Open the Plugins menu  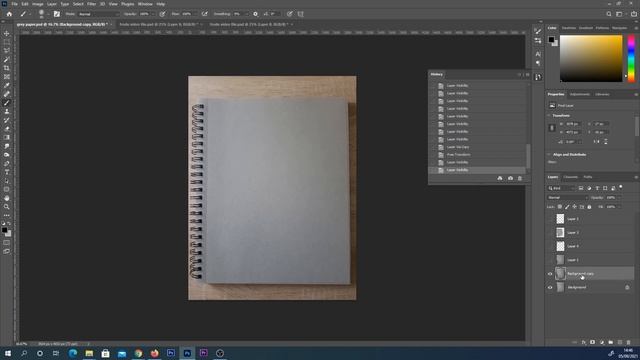click(127, 4)
